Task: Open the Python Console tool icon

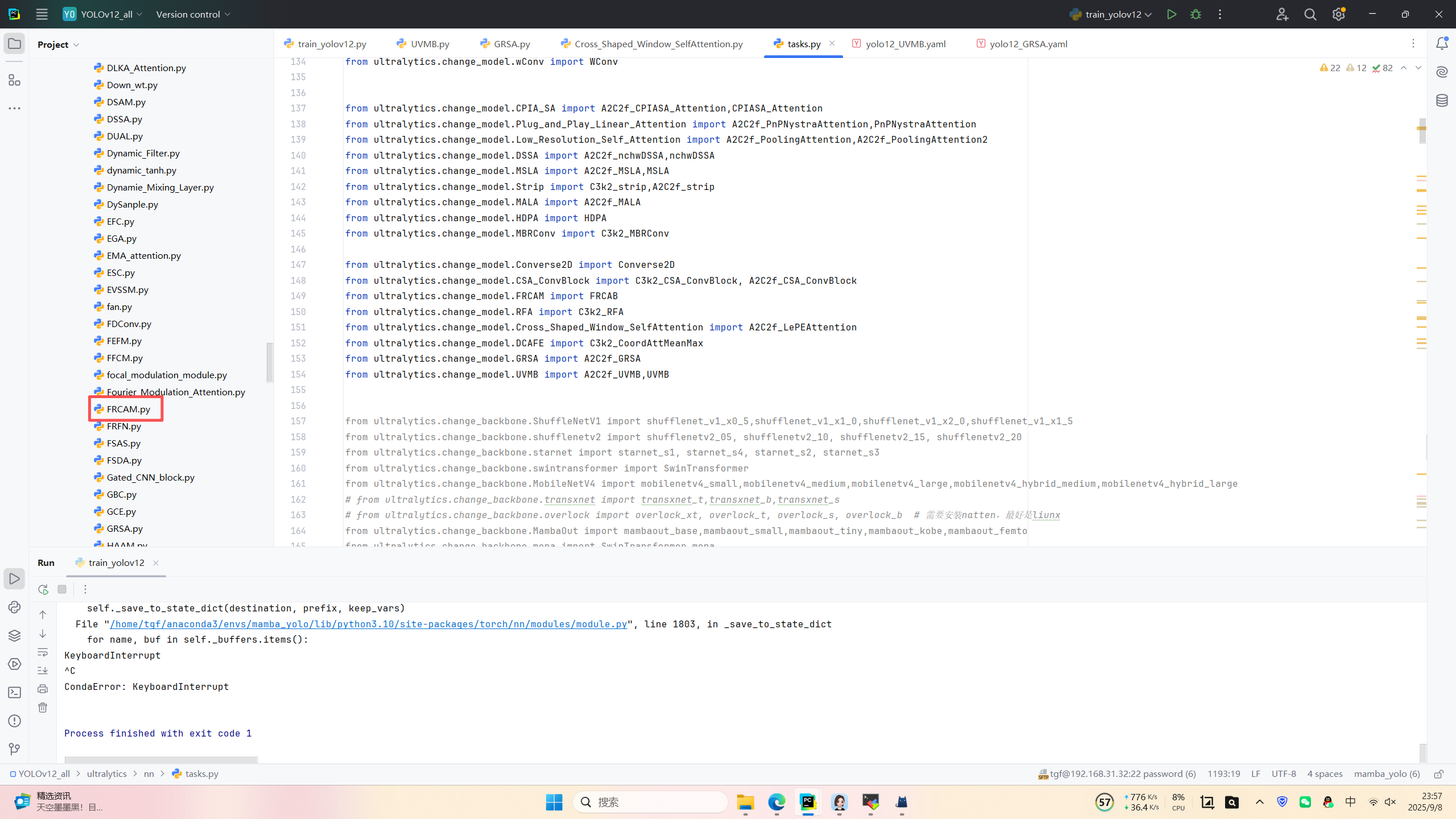Action: (14, 607)
